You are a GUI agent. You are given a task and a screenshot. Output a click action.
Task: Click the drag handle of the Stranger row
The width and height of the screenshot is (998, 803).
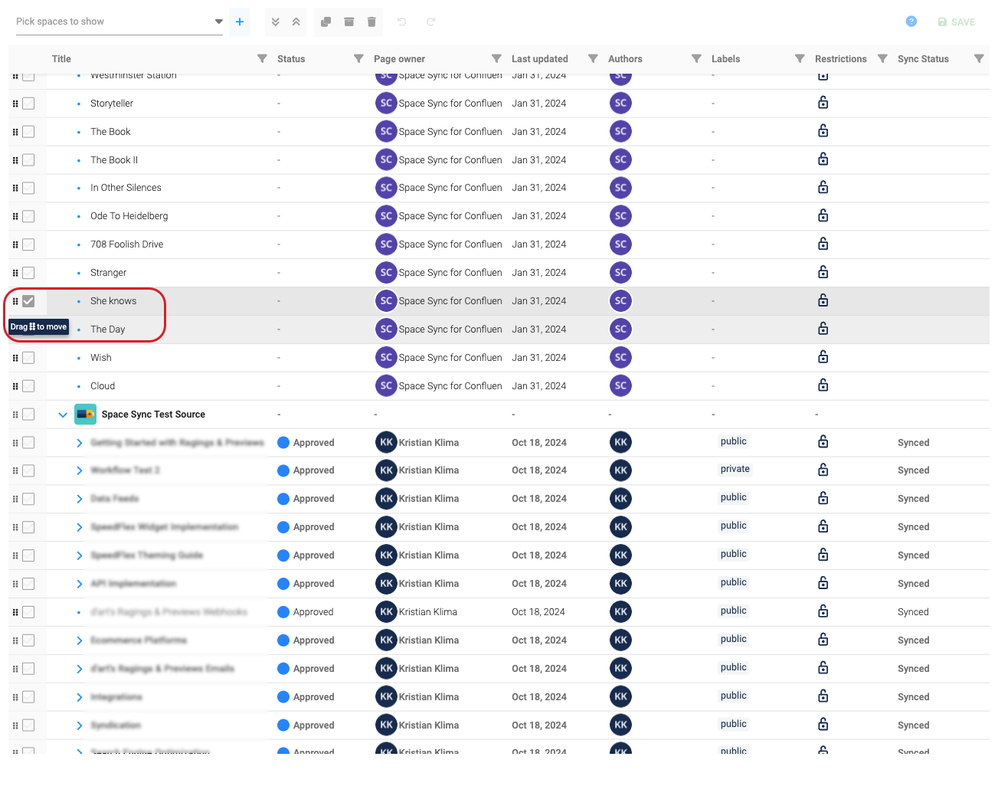click(x=15, y=273)
